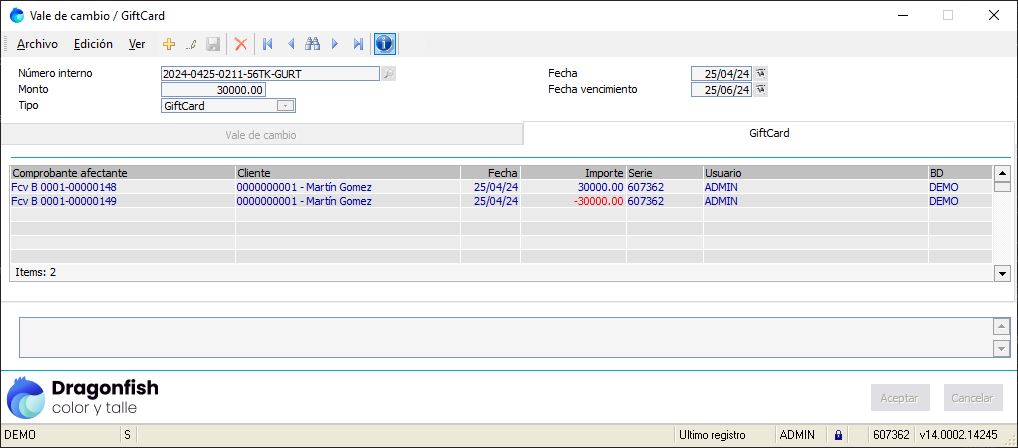The height and width of the screenshot is (448, 1018).
Task: Click the Fecha field showing 25/04/24
Action: [x=721, y=73]
